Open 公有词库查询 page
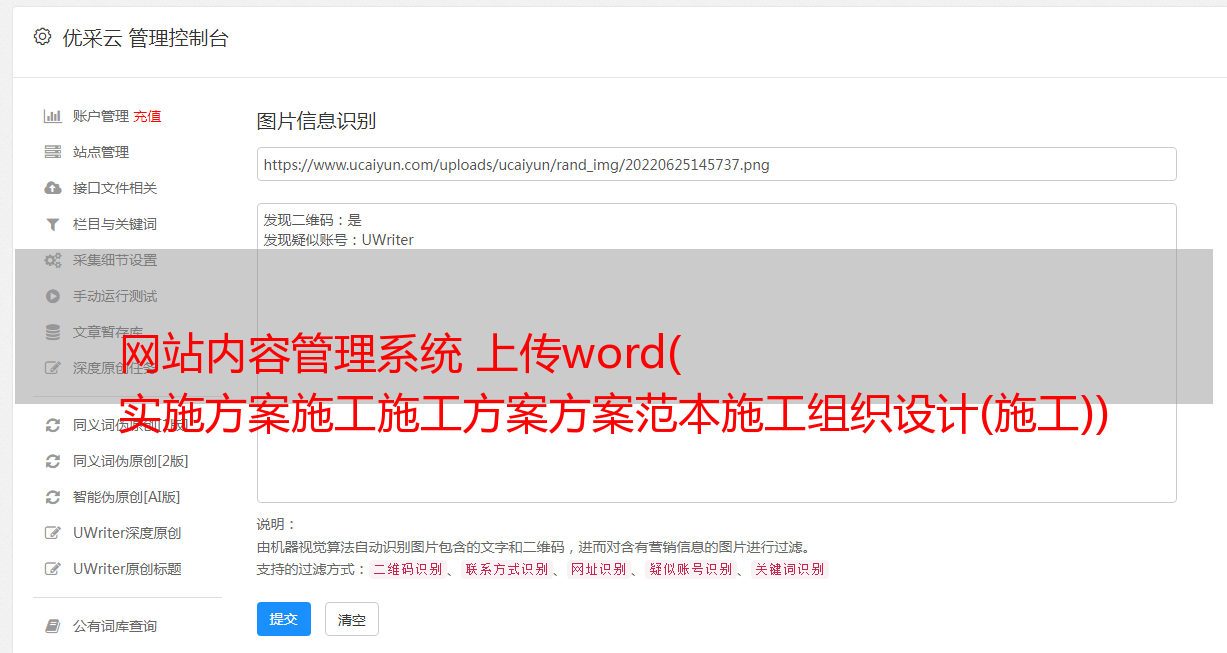Viewport: 1227px width, 653px height. tap(115, 626)
